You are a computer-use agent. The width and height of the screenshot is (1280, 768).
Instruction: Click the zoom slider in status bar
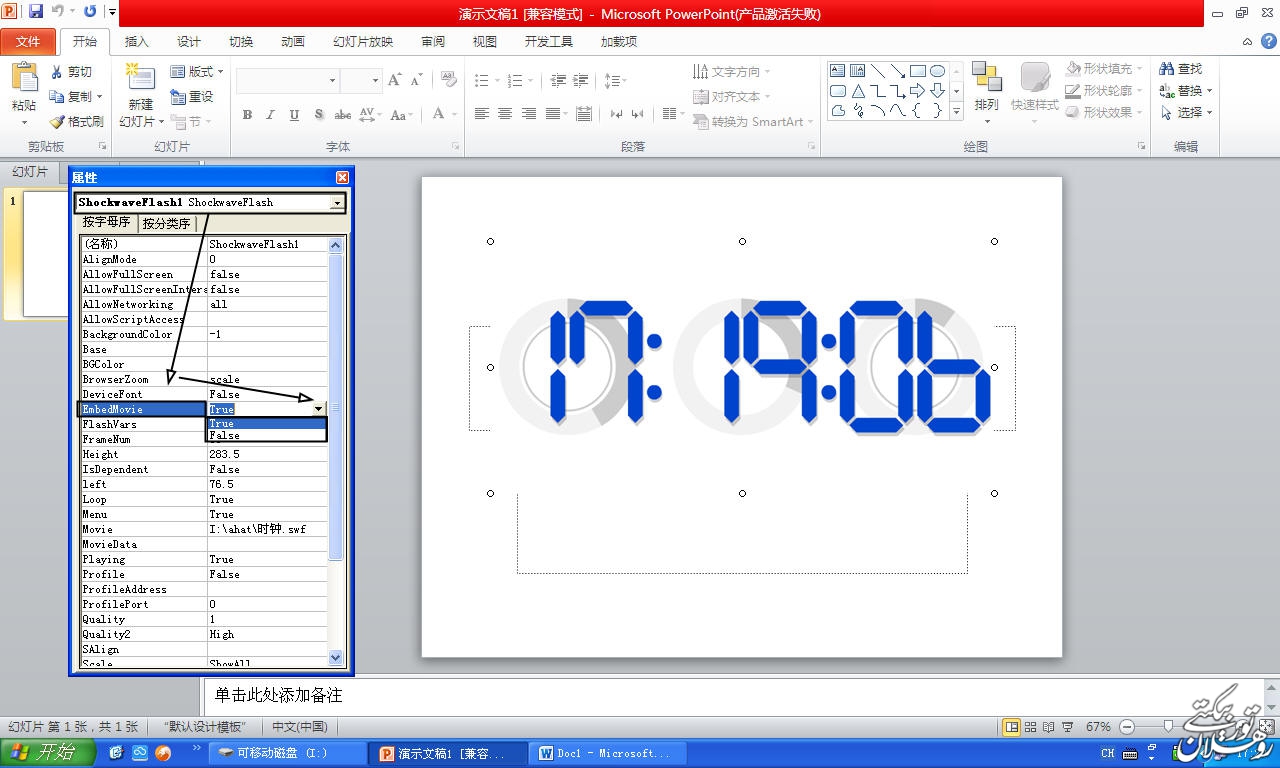click(1168, 727)
